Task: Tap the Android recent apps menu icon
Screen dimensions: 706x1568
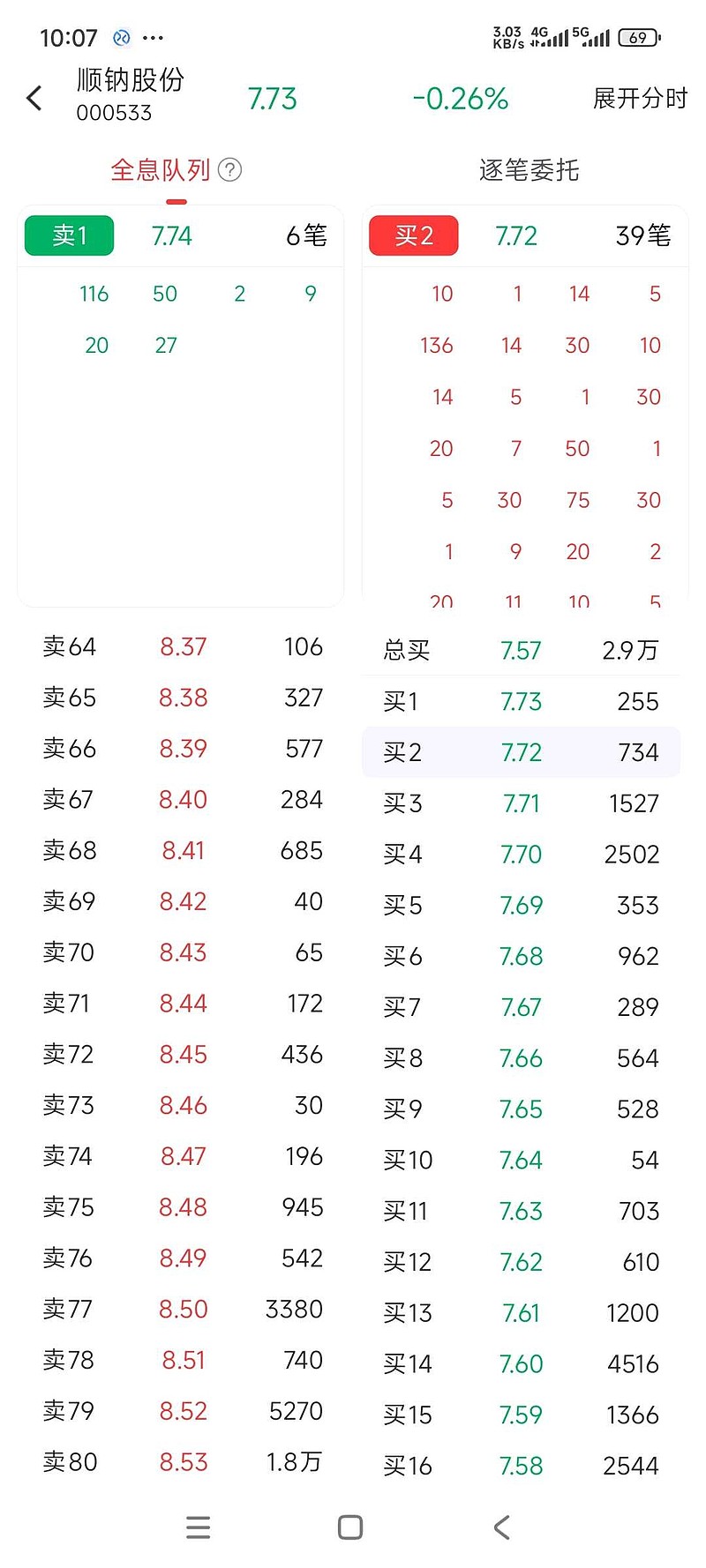Action: pos(199,1527)
